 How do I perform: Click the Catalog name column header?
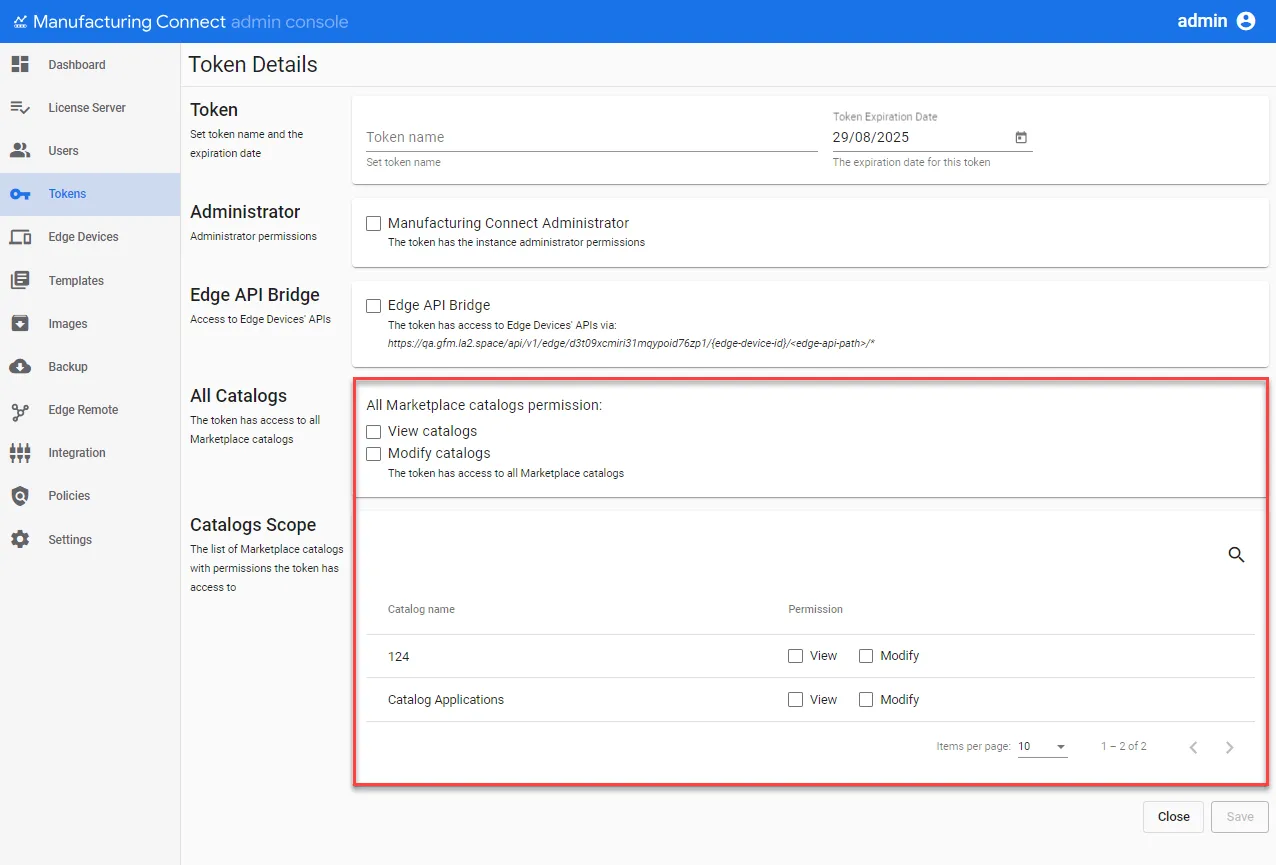pos(421,609)
